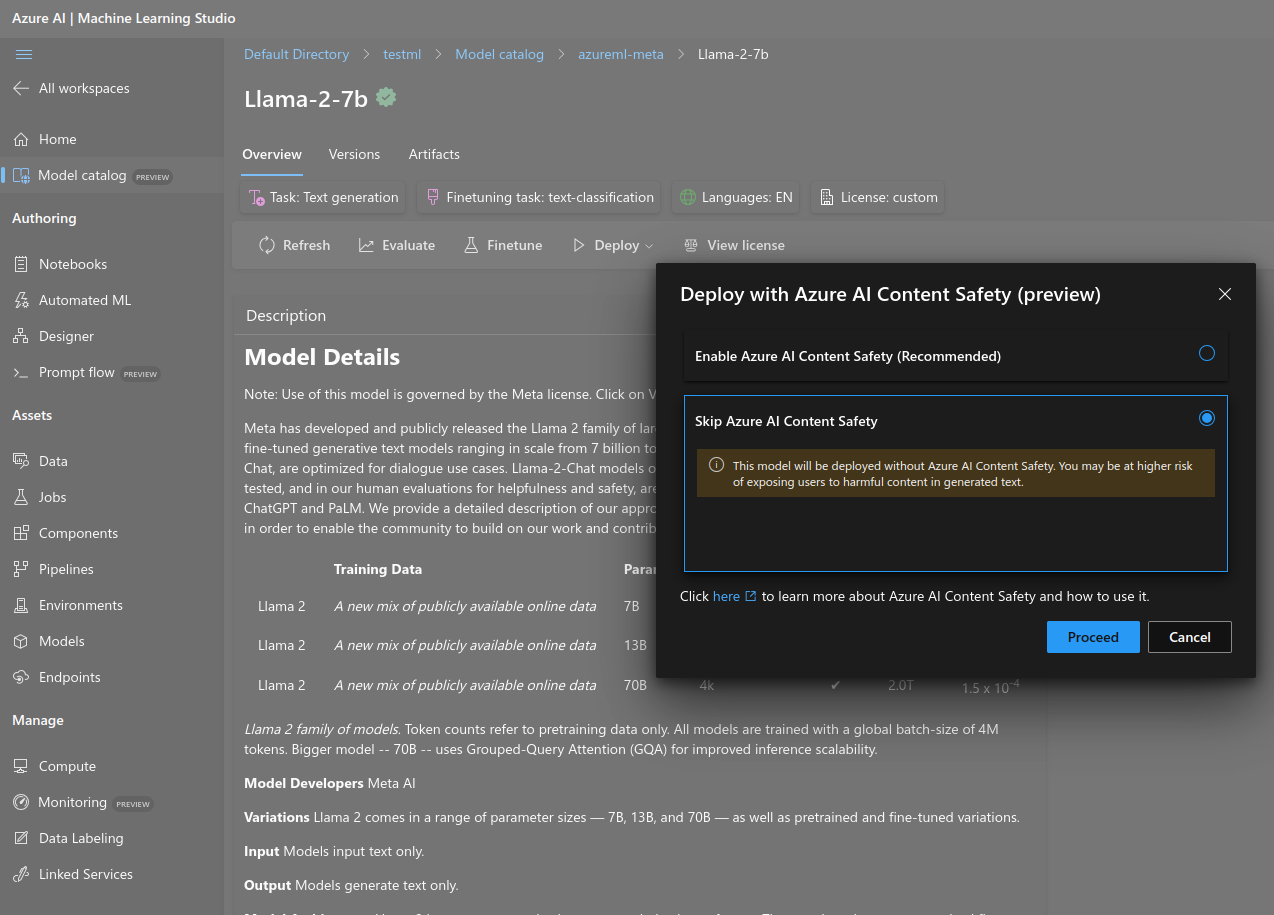
Task: Toggle the hamburger navigation menu
Action: [x=24, y=54]
